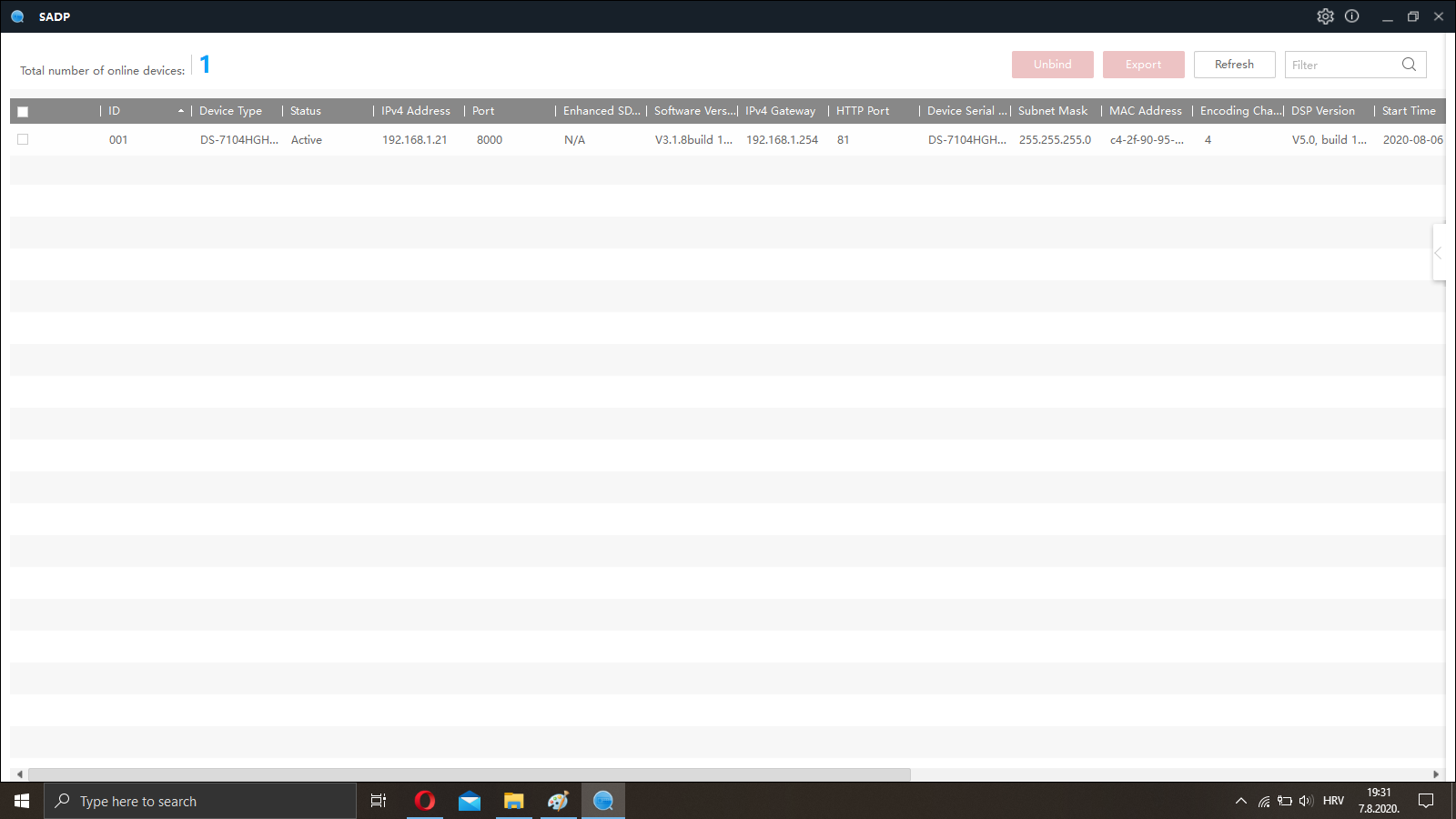Click the info icon in title bar

pyautogui.click(x=1352, y=16)
